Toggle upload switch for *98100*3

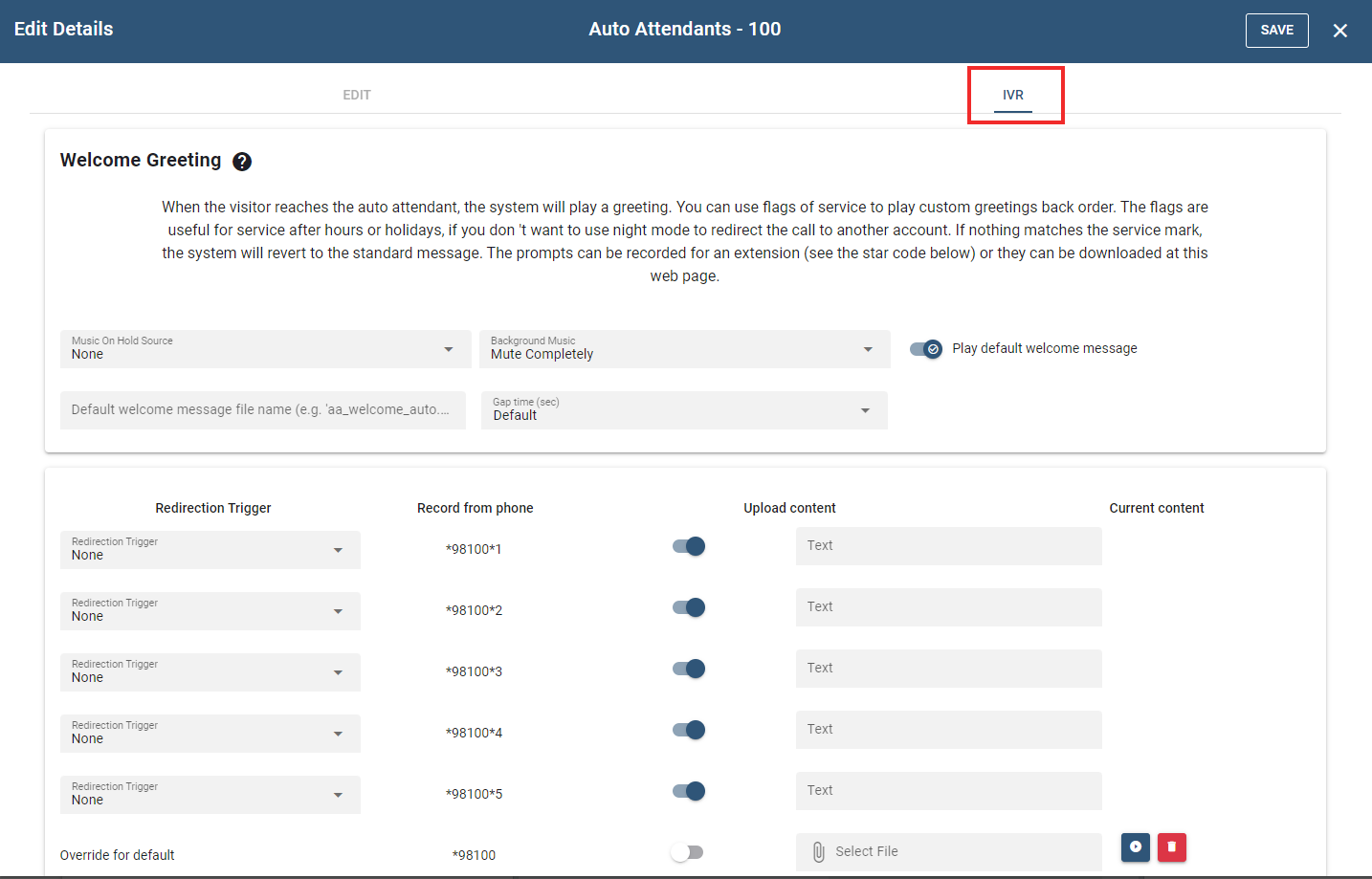[689, 669]
